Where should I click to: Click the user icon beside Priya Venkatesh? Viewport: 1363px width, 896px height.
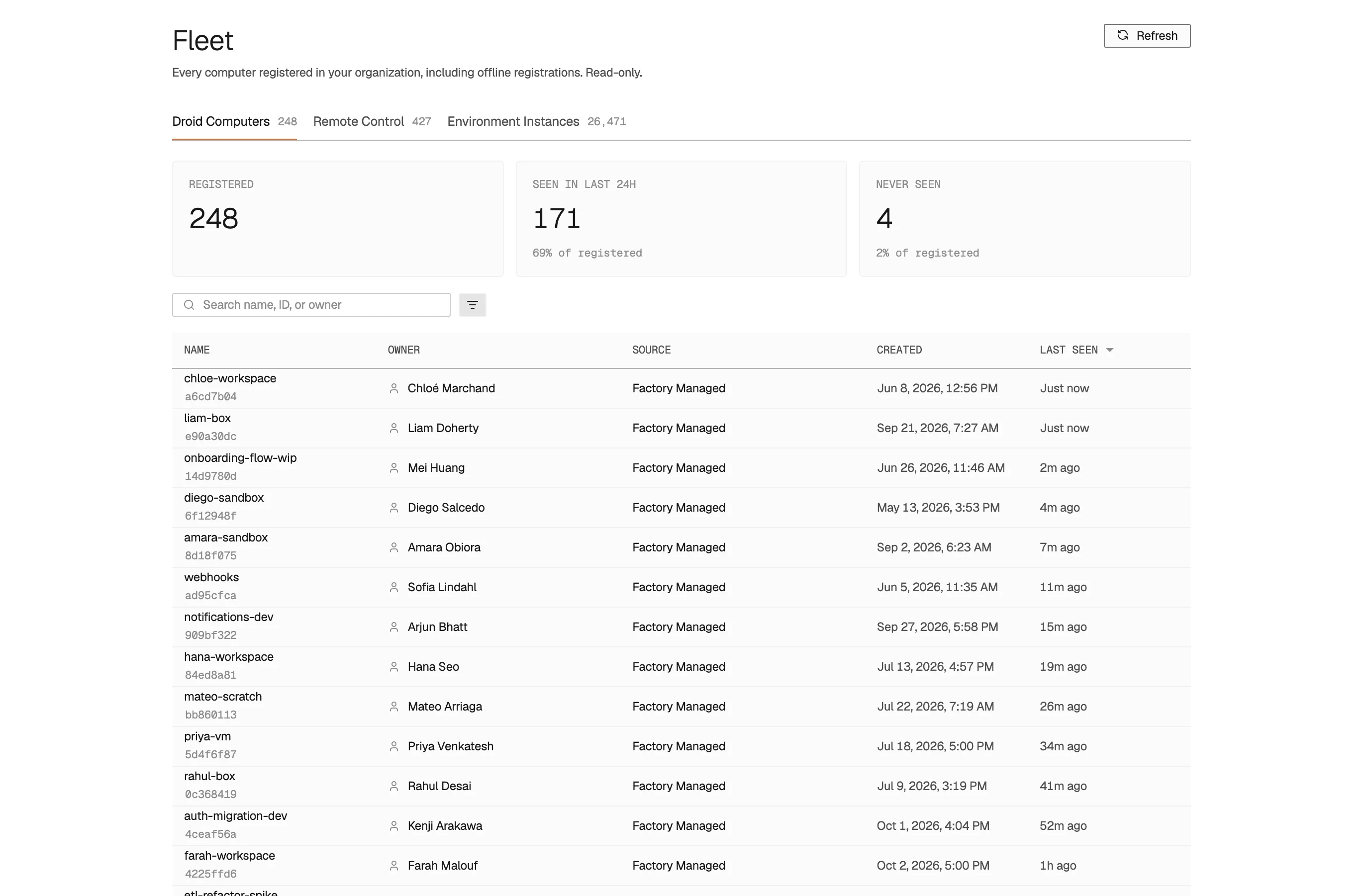393,746
